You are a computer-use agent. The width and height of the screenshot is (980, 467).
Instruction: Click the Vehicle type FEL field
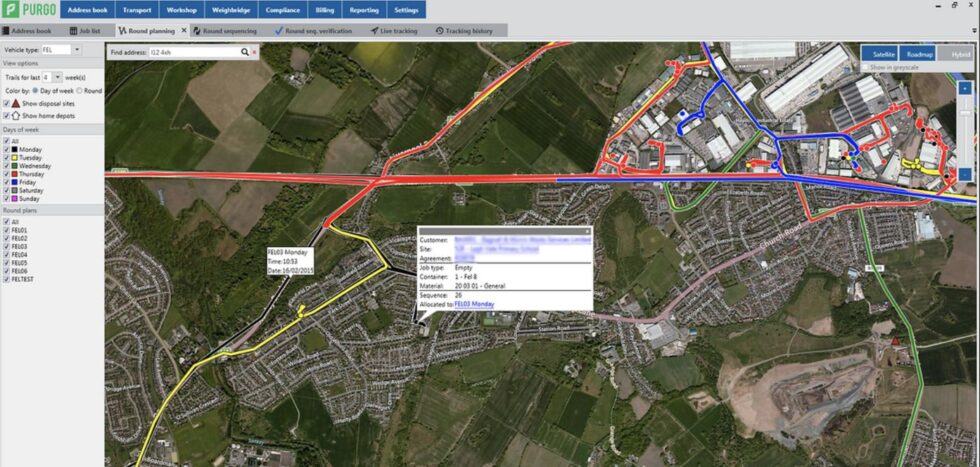(56, 49)
